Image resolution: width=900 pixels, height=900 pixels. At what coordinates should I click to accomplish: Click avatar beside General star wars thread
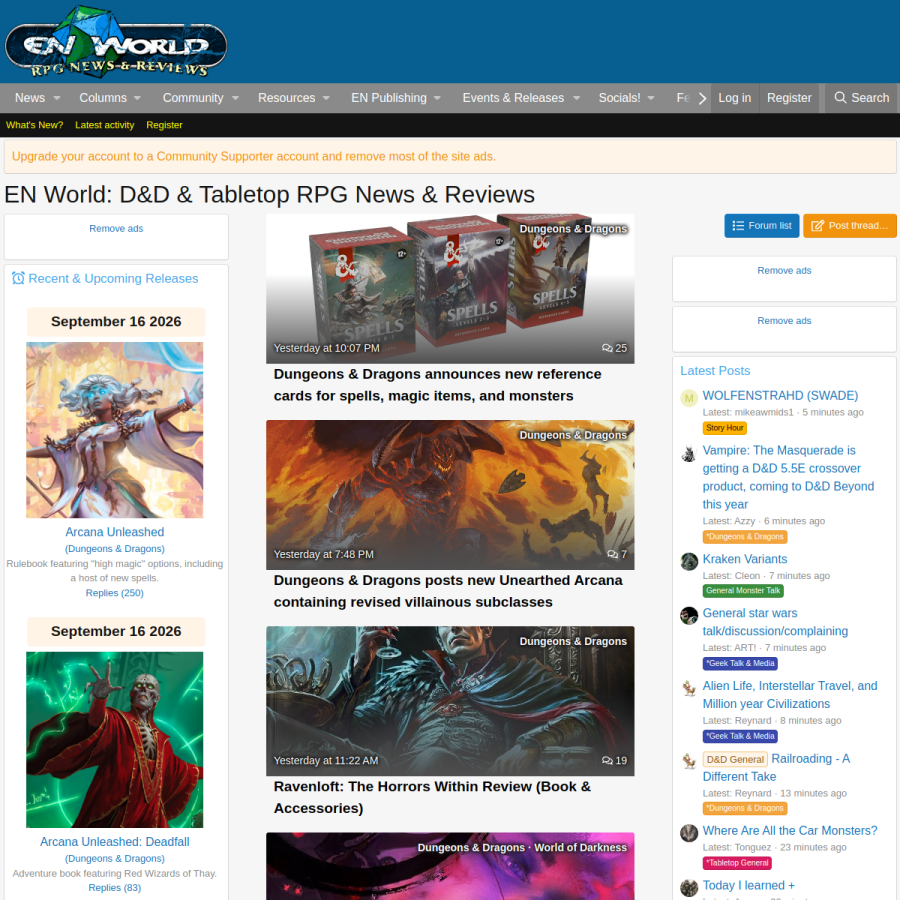[689, 615]
